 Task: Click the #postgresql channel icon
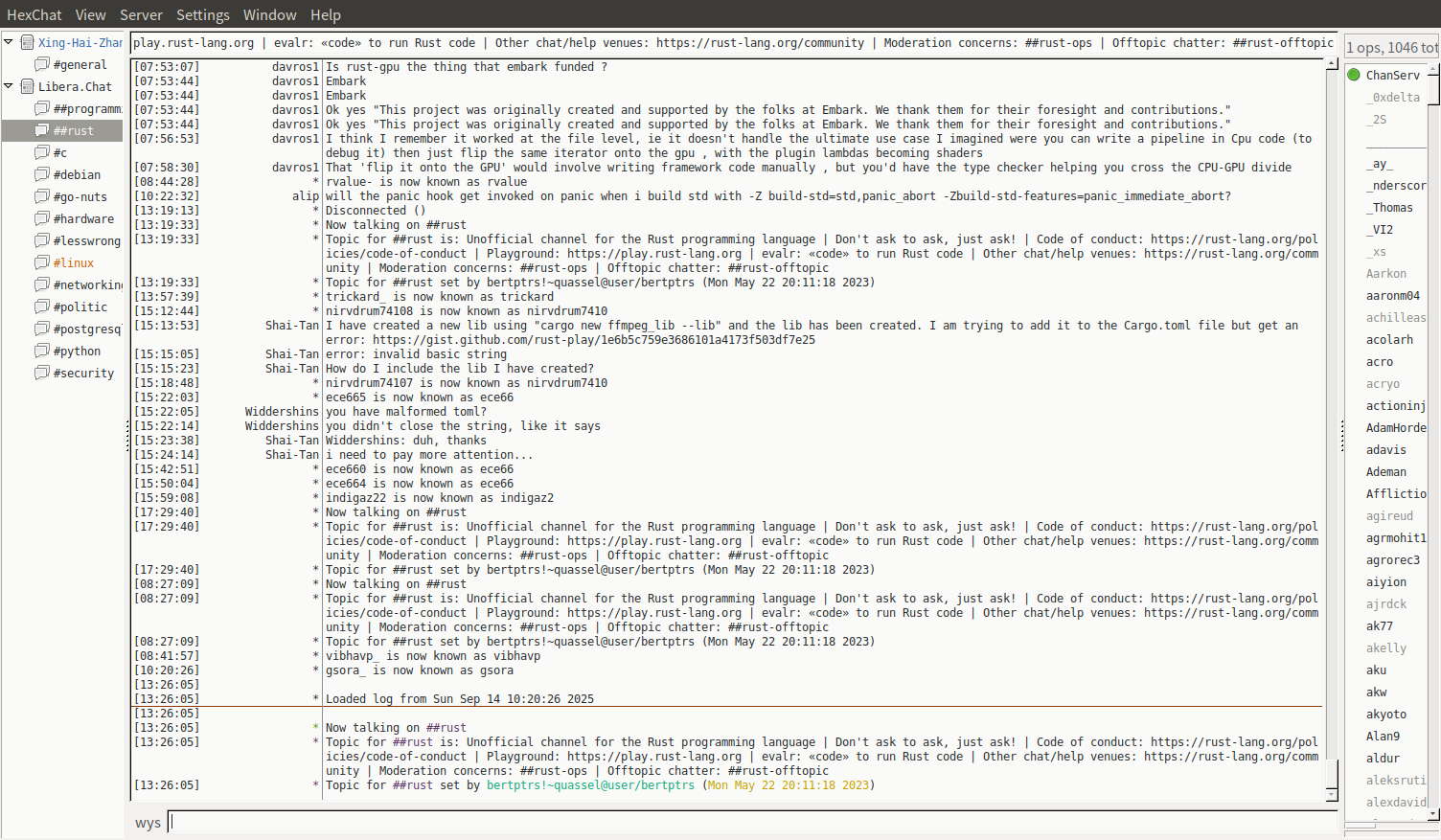(x=42, y=329)
